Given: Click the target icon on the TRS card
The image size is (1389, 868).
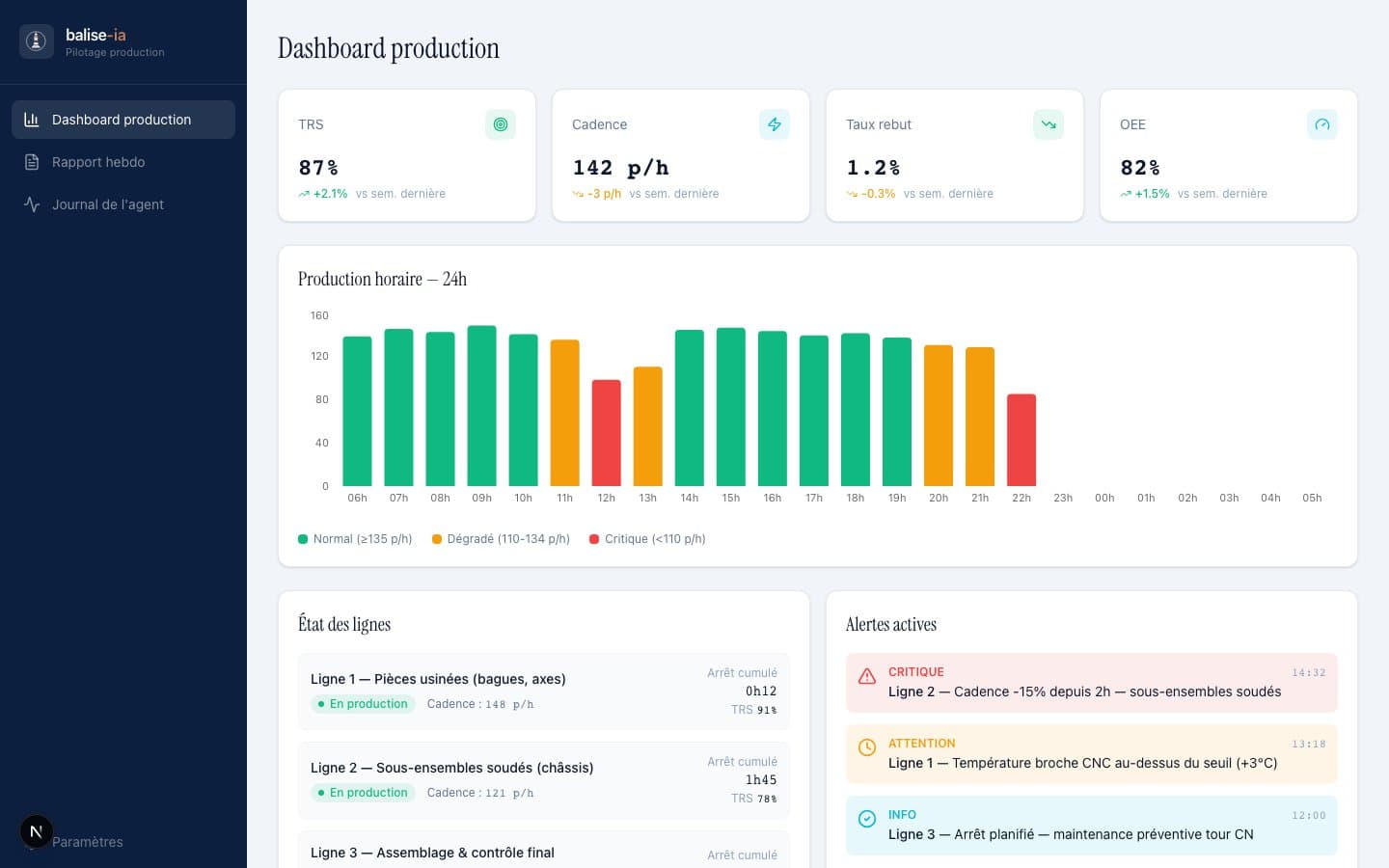Looking at the screenshot, I should pos(500,124).
